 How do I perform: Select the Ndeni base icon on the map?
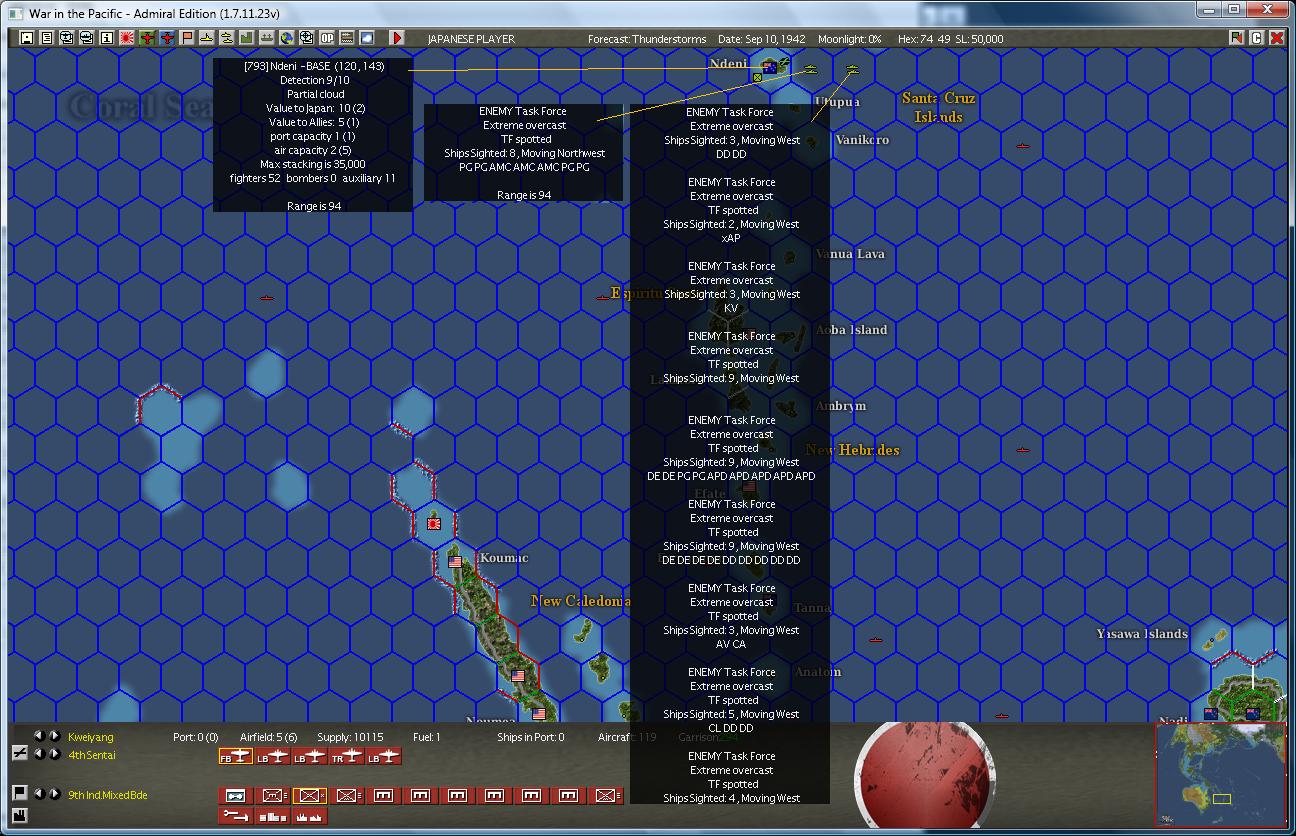click(770, 67)
